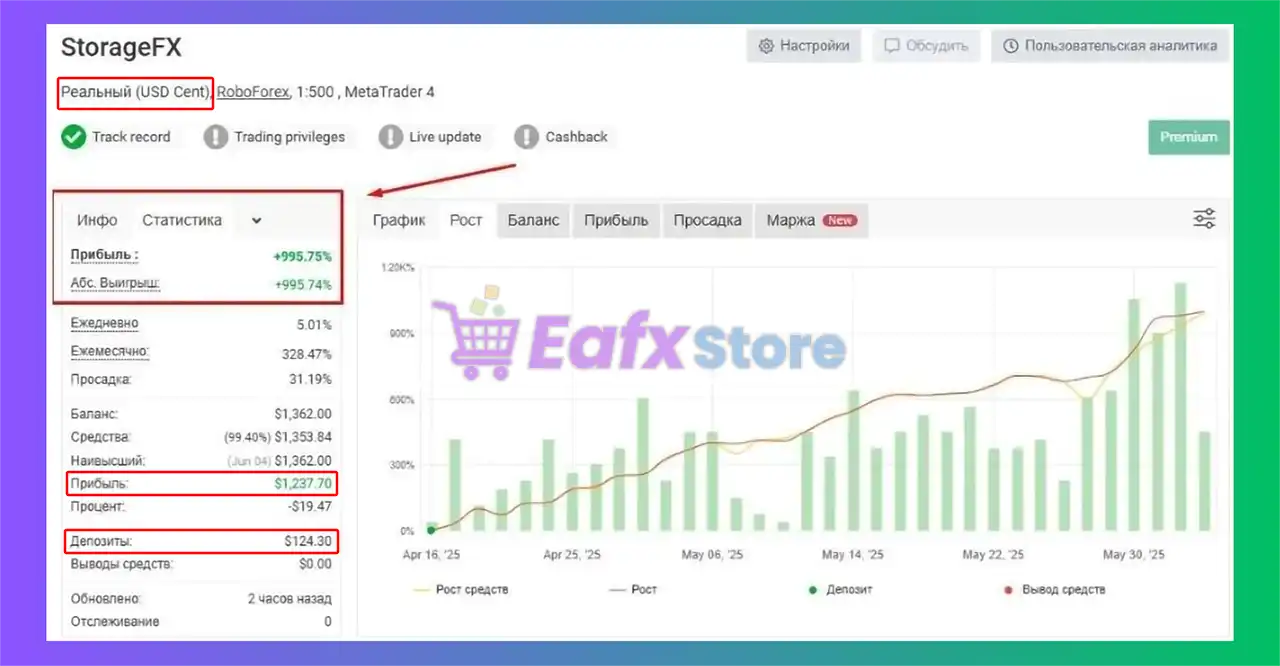Open the Баланс chart tab
The height and width of the screenshot is (666, 1280).
click(533, 220)
